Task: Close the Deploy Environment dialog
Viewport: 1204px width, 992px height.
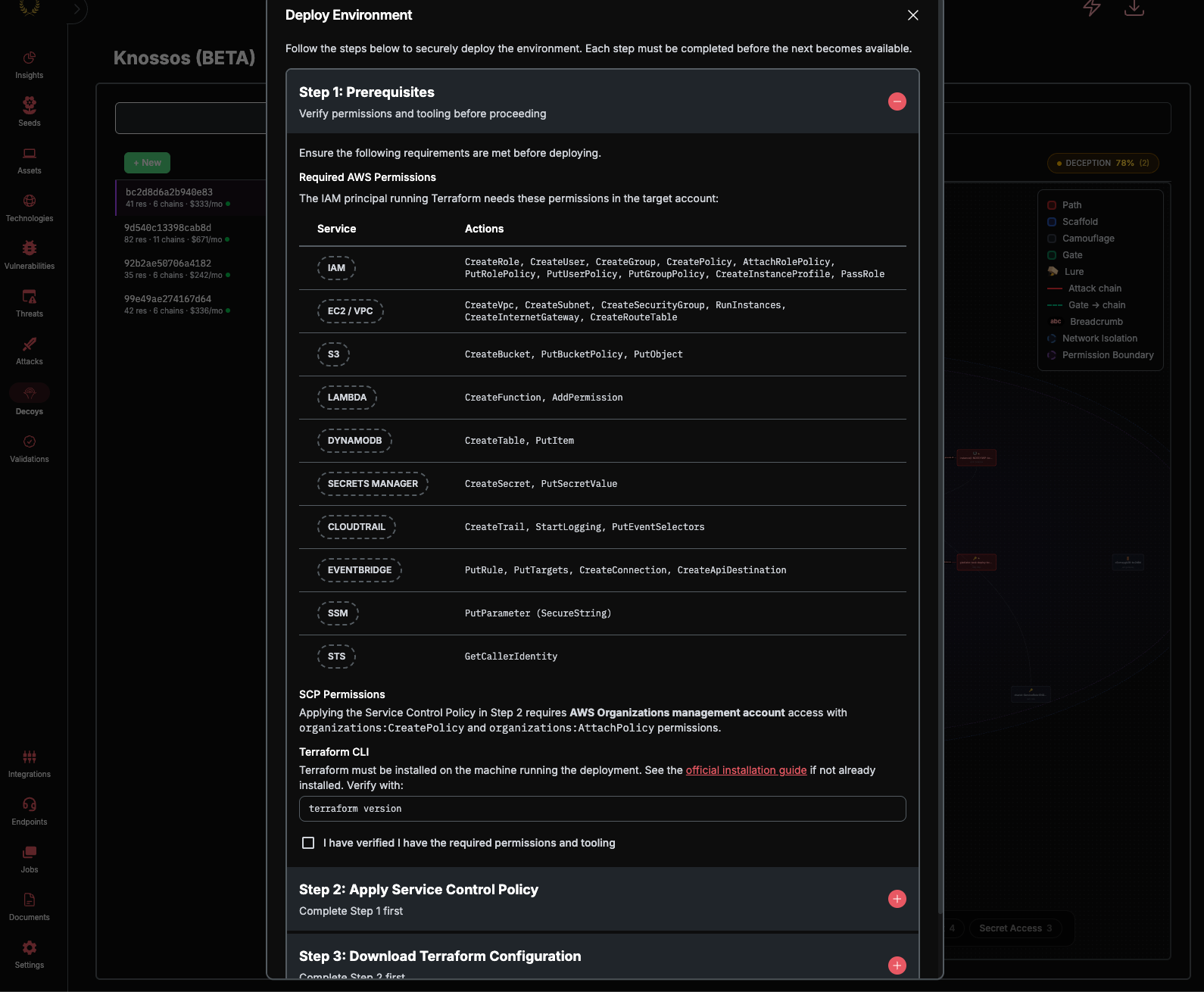Action: point(913,15)
